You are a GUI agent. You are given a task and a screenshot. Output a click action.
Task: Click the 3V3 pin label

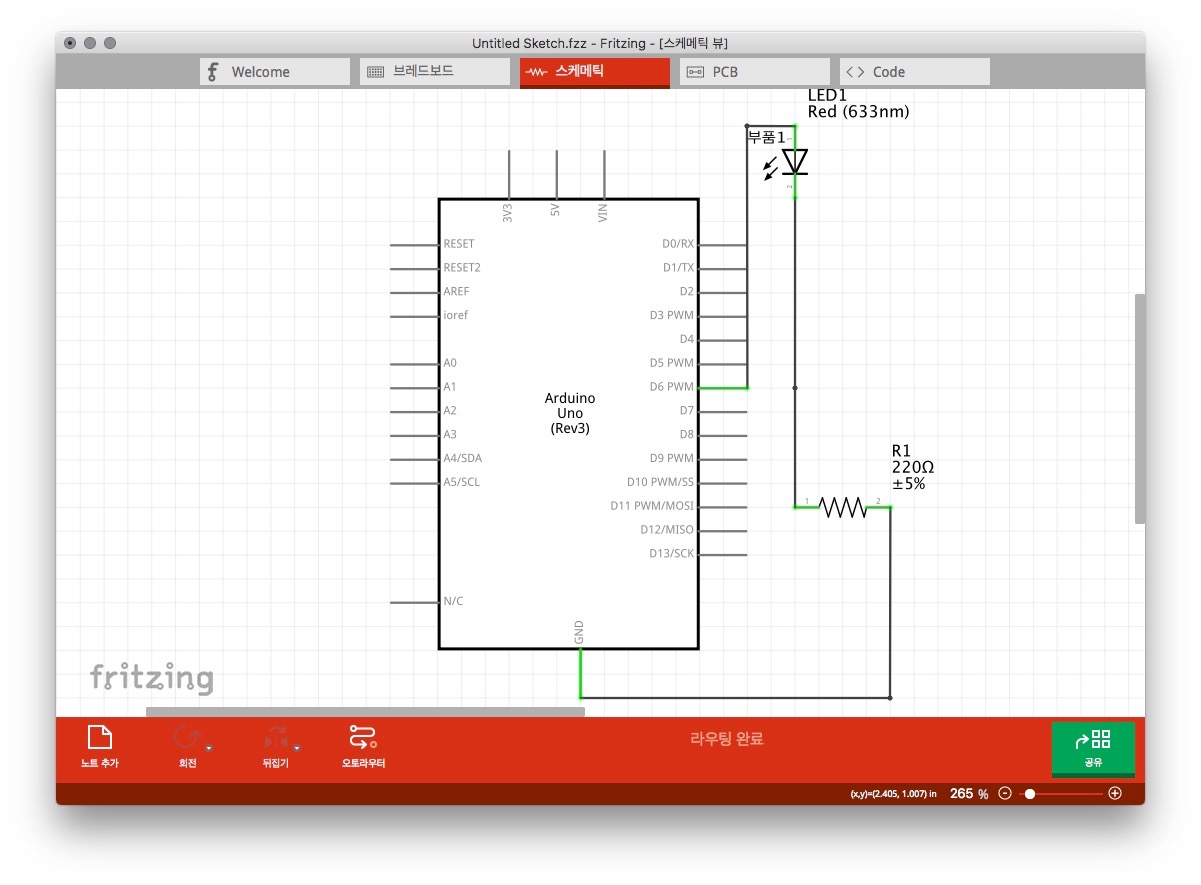click(508, 212)
